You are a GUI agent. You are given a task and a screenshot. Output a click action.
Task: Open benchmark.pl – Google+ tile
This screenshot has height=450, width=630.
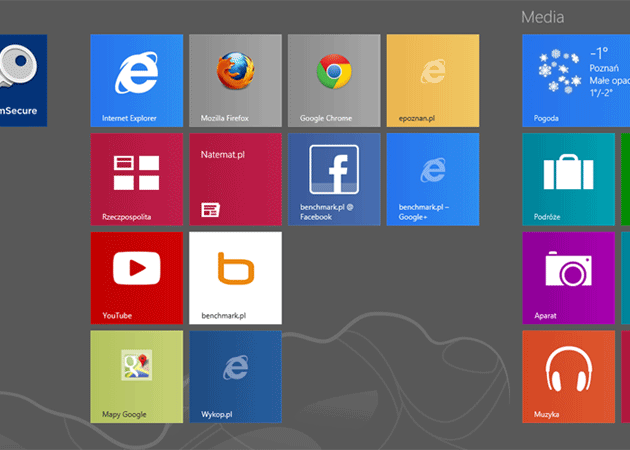(433, 179)
